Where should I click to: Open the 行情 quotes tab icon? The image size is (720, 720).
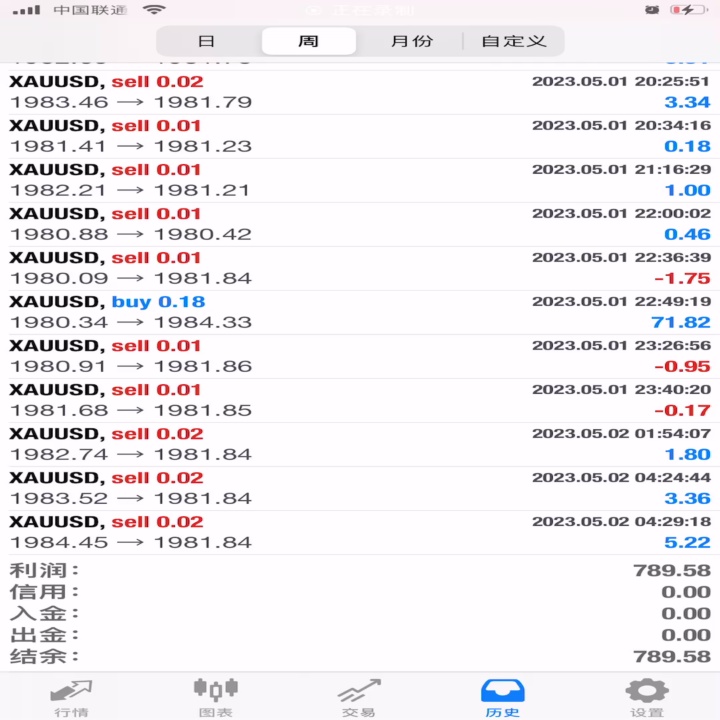(71, 691)
